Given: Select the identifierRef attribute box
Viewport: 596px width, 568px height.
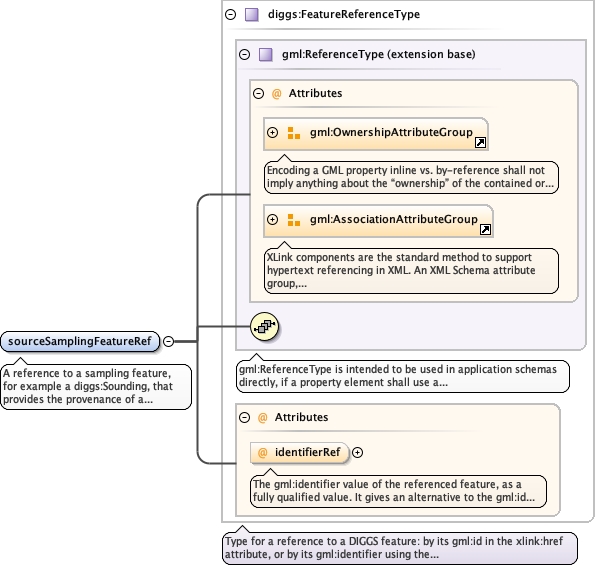Looking at the screenshot, I should [300, 452].
